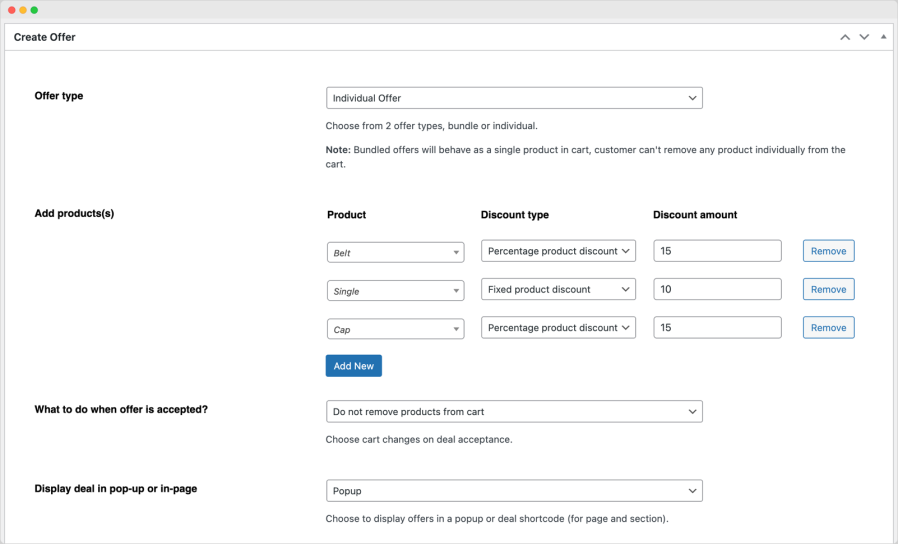This screenshot has width=898, height=544.
Task: Open 'Do not remove products from cart' dropdown
Action: tap(514, 411)
